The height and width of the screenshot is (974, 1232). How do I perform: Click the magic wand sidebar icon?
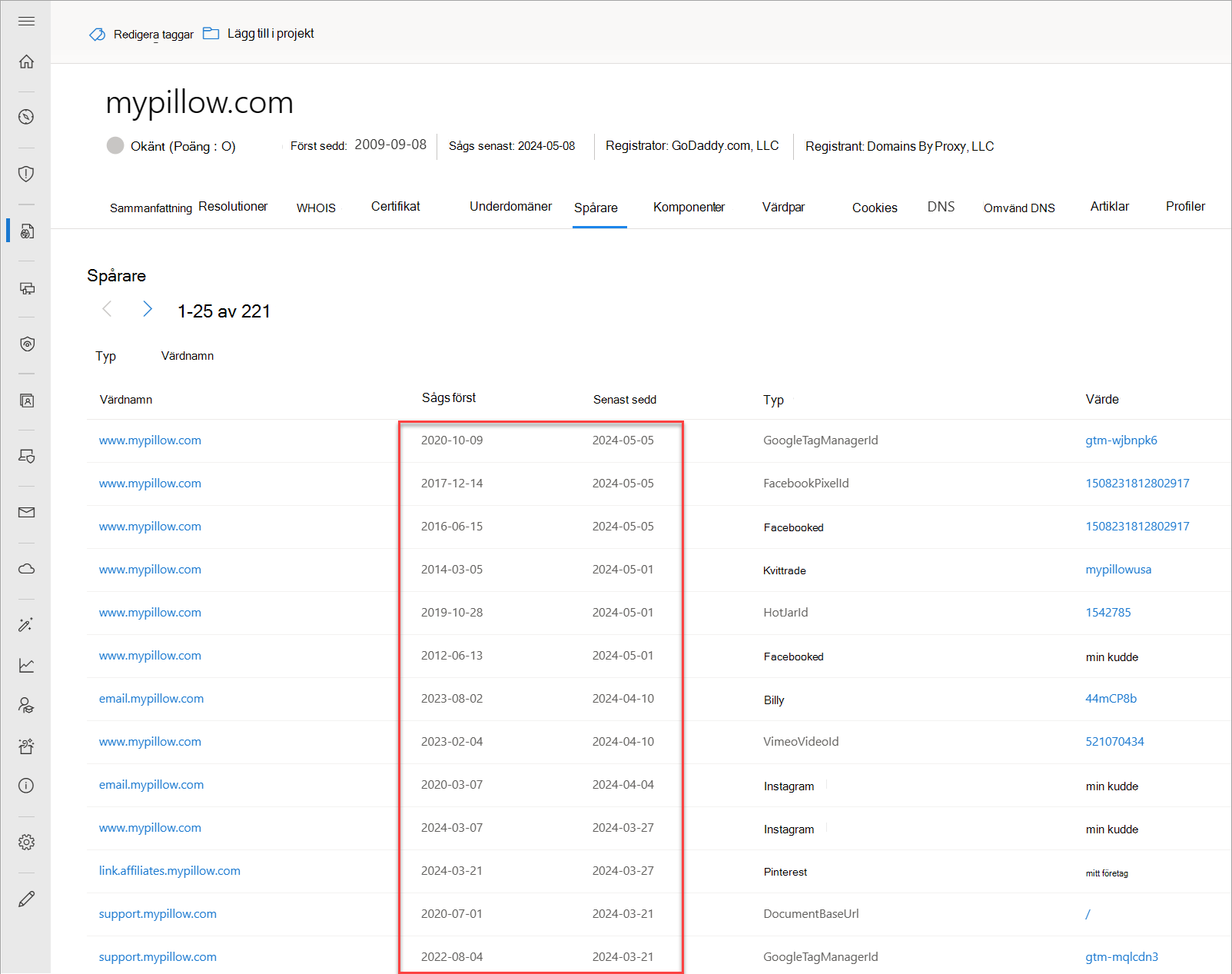pyautogui.click(x=26, y=625)
